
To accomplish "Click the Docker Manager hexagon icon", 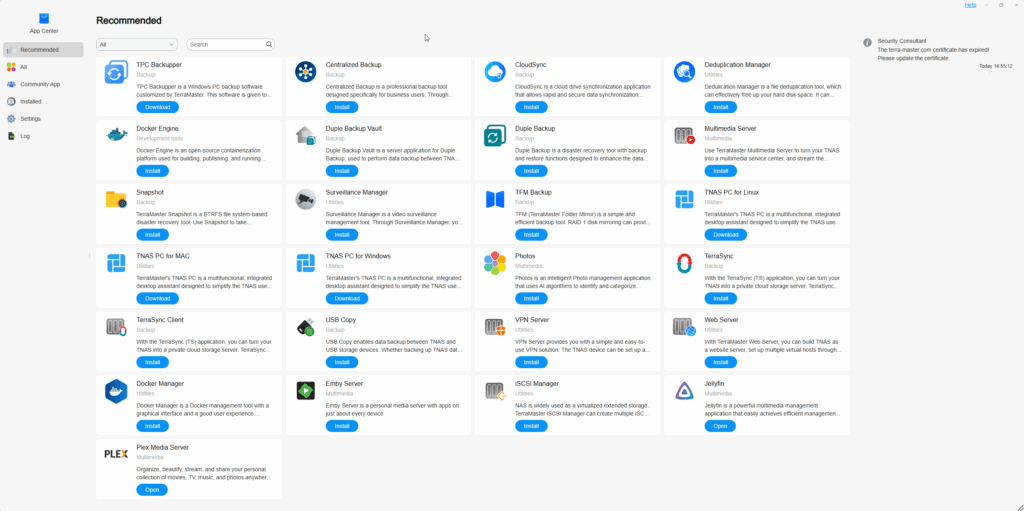I will coord(116,391).
